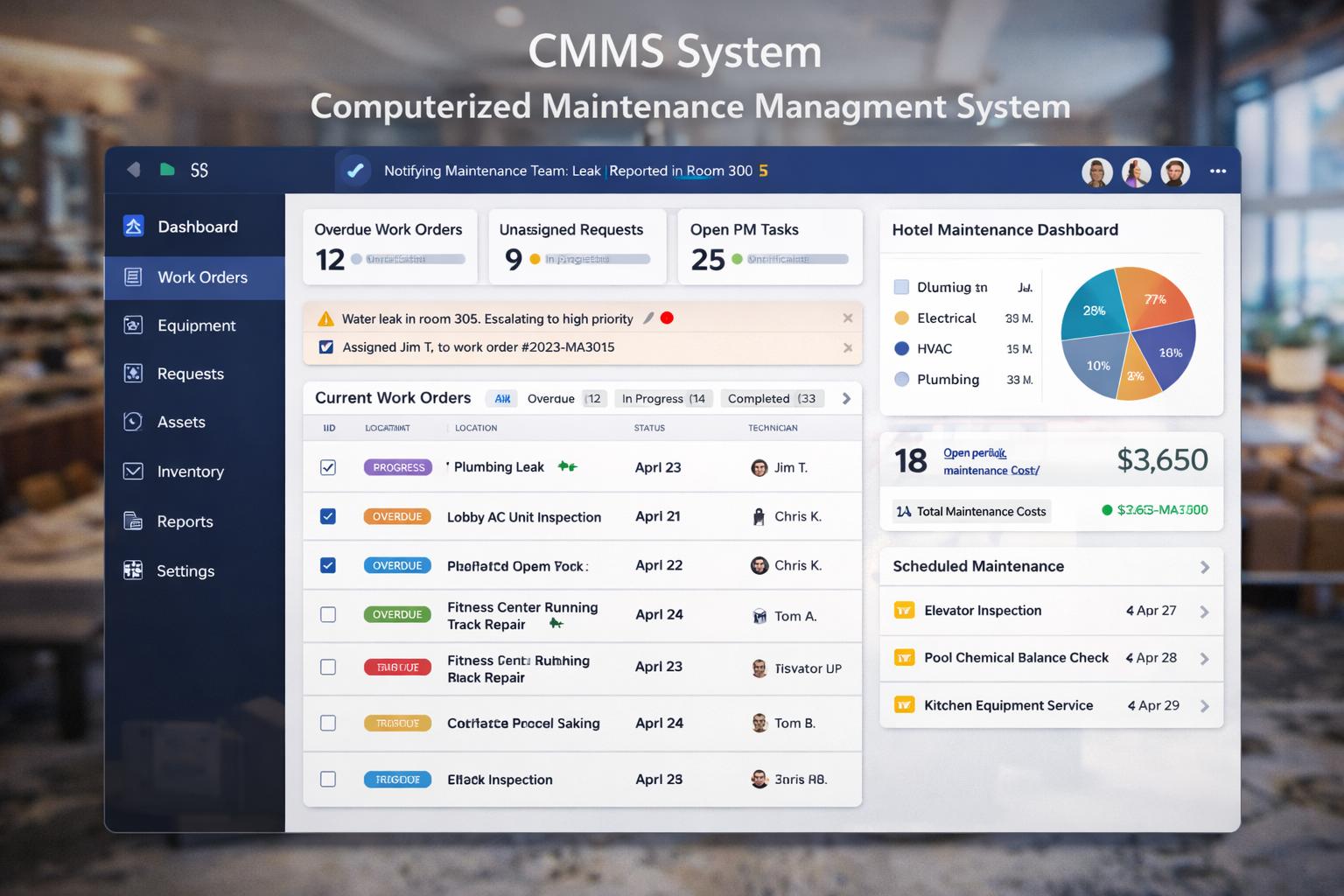Click the back arrow in top bar
This screenshot has height=896, width=1344.
tap(133, 170)
